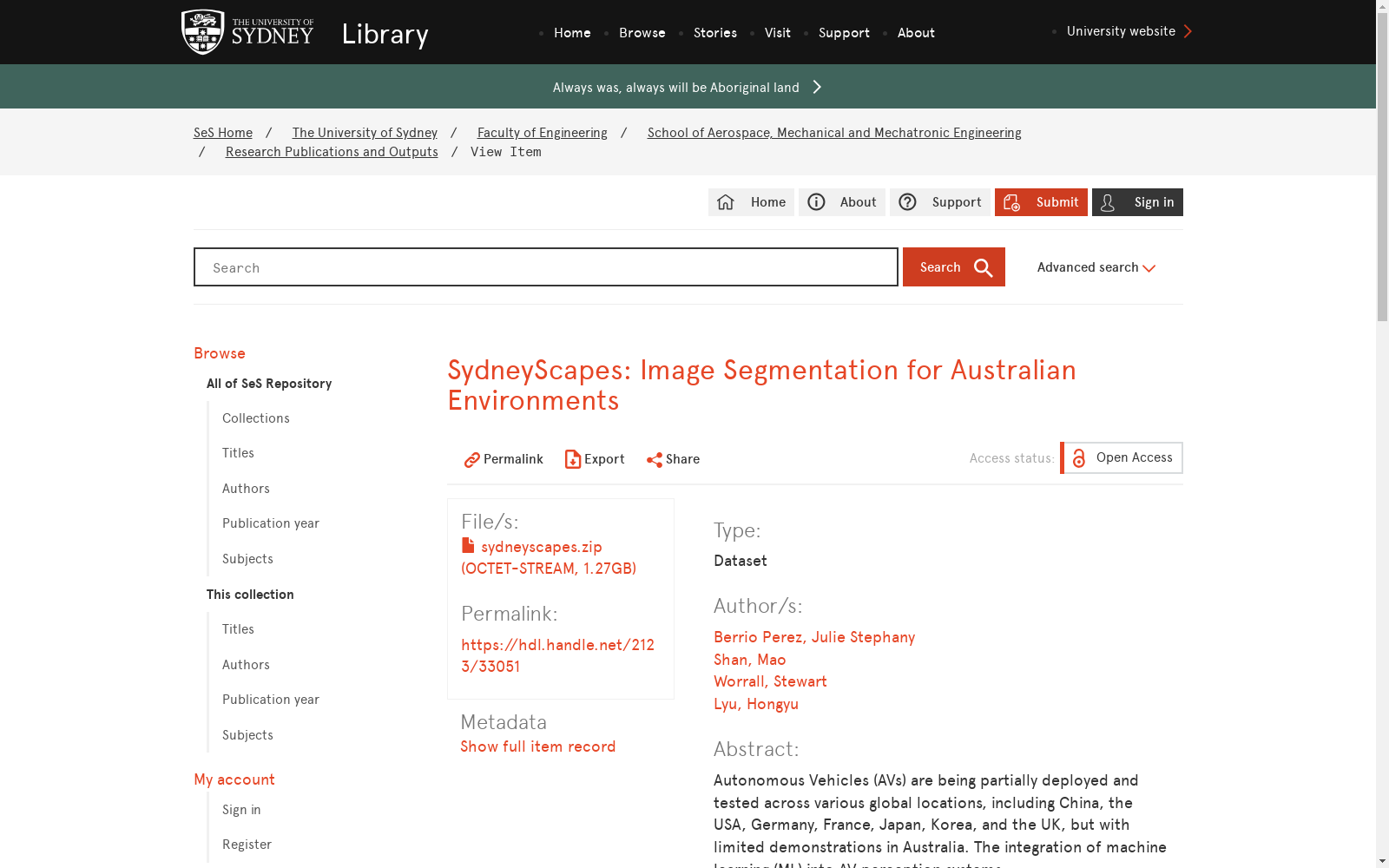Image resolution: width=1389 pixels, height=868 pixels.
Task: Click the Export download icon
Action: pyautogui.click(x=573, y=459)
